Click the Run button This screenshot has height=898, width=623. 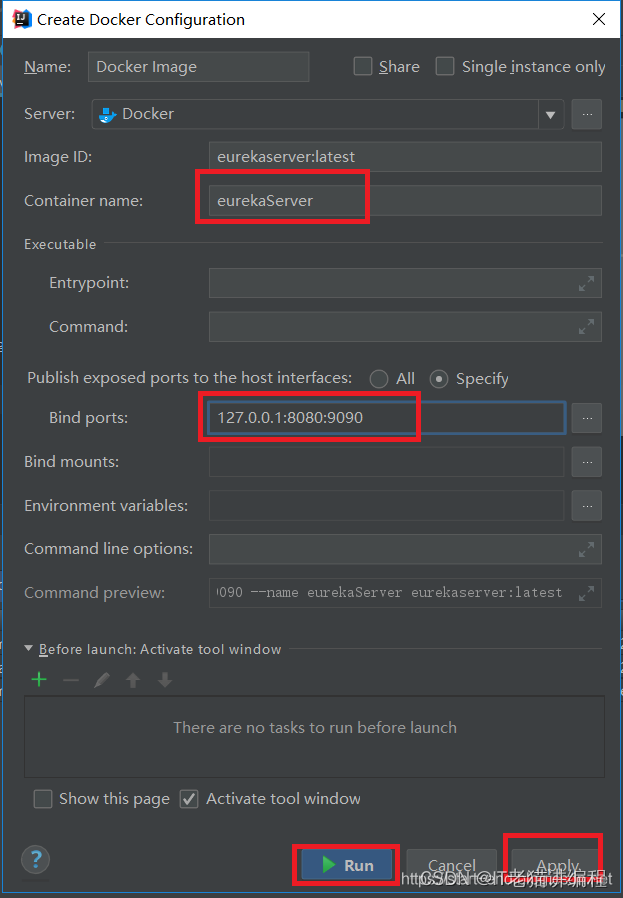pyautogui.click(x=347, y=865)
